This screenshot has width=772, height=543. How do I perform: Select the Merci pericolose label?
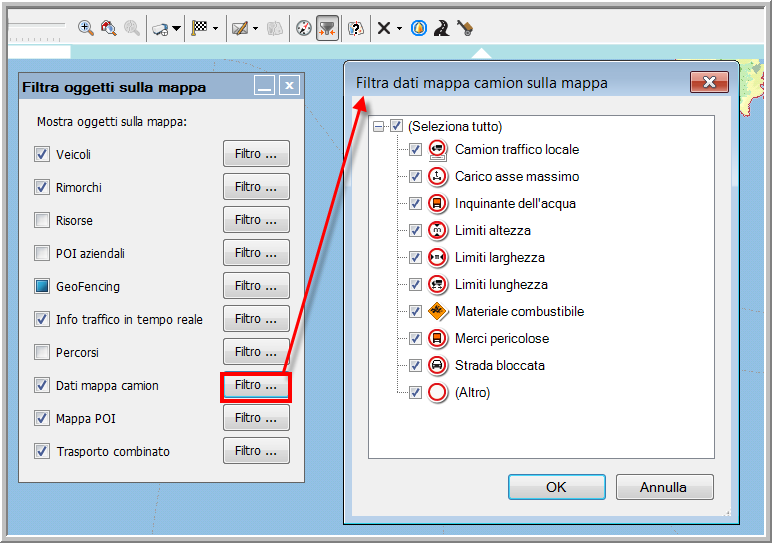(x=502, y=338)
